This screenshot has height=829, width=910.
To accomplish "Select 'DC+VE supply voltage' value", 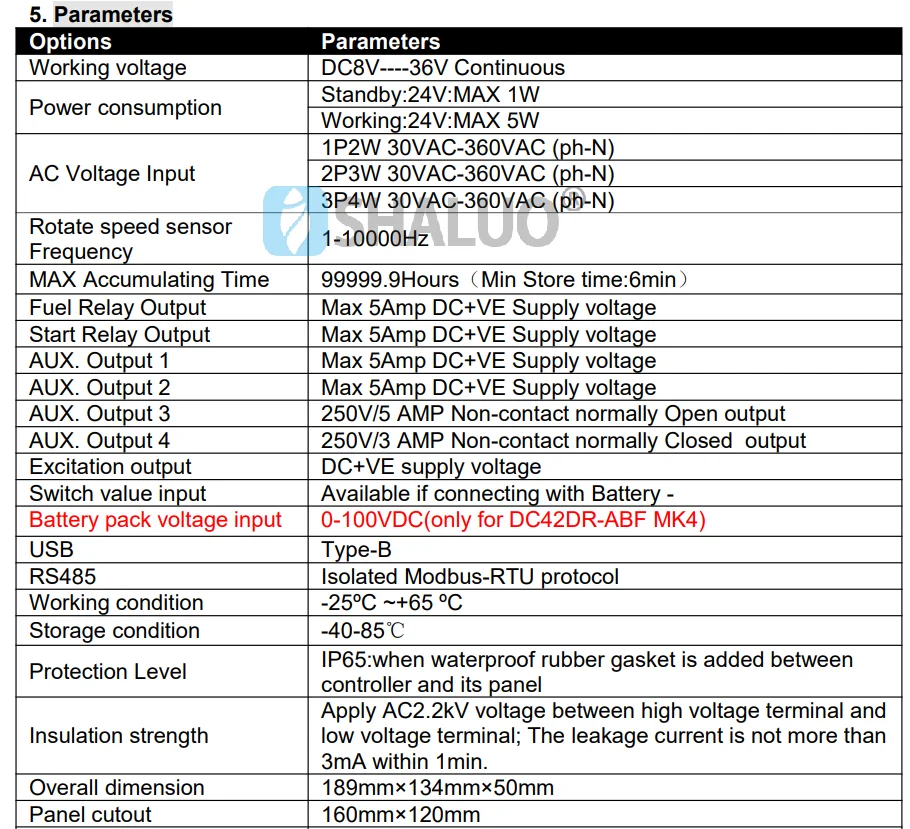I will pos(431,467).
